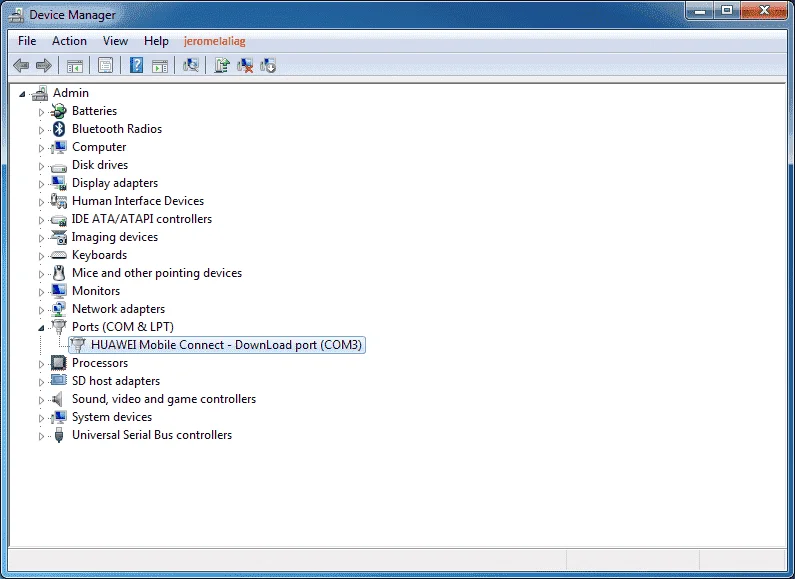Expand the Disk drives node arrow

click(x=41, y=166)
